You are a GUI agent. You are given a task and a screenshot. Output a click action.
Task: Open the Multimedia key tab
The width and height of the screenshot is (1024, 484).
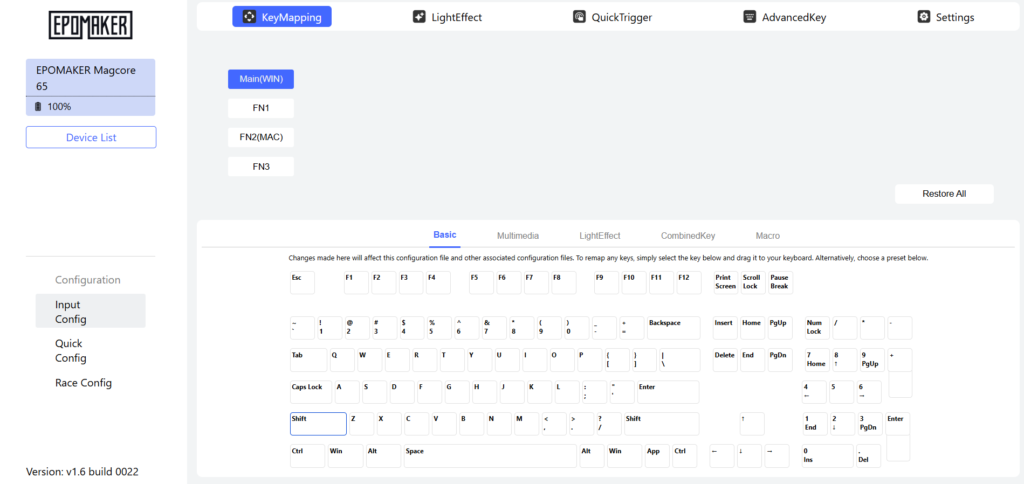[518, 236]
